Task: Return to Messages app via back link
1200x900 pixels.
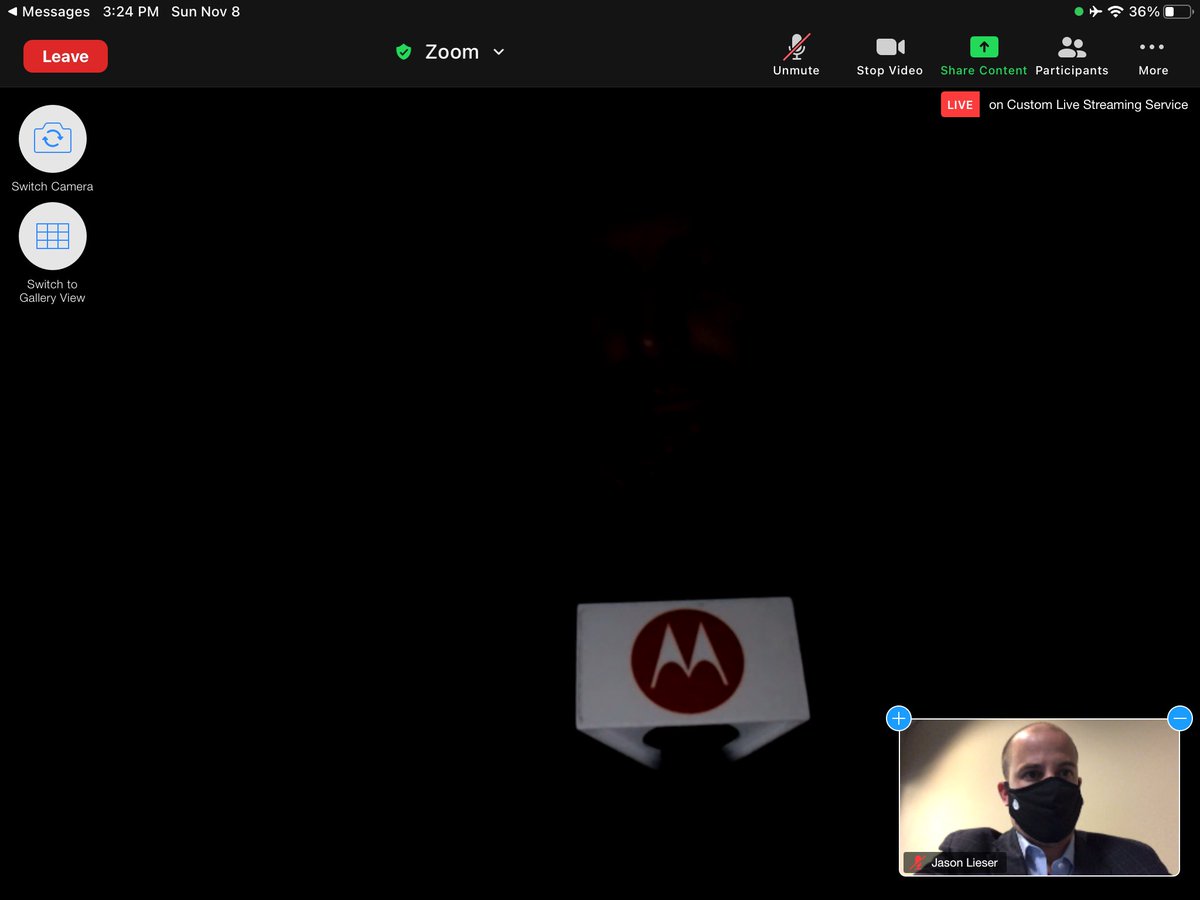Action: (48, 12)
